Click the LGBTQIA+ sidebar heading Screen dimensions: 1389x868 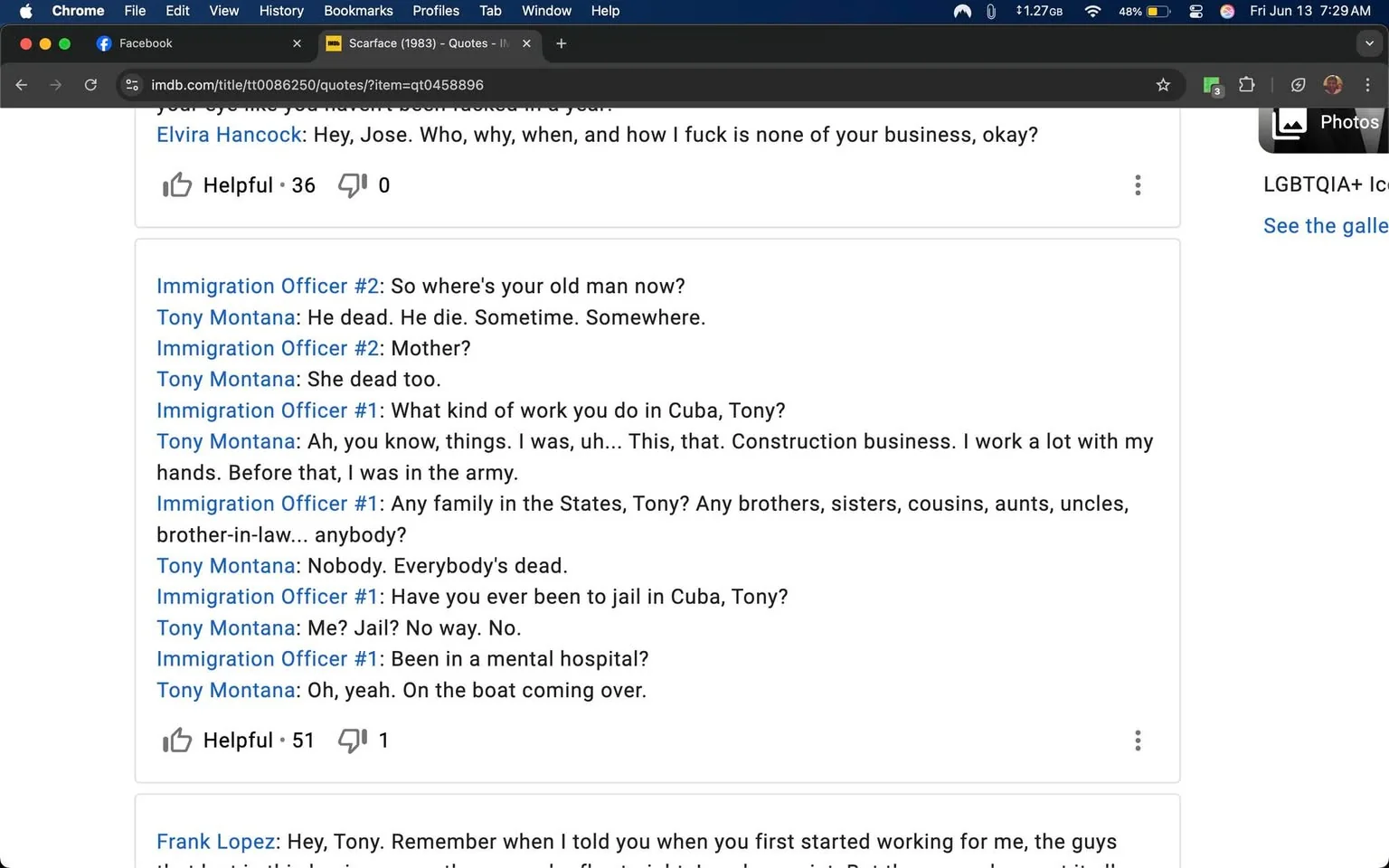click(x=1326, y=184)
